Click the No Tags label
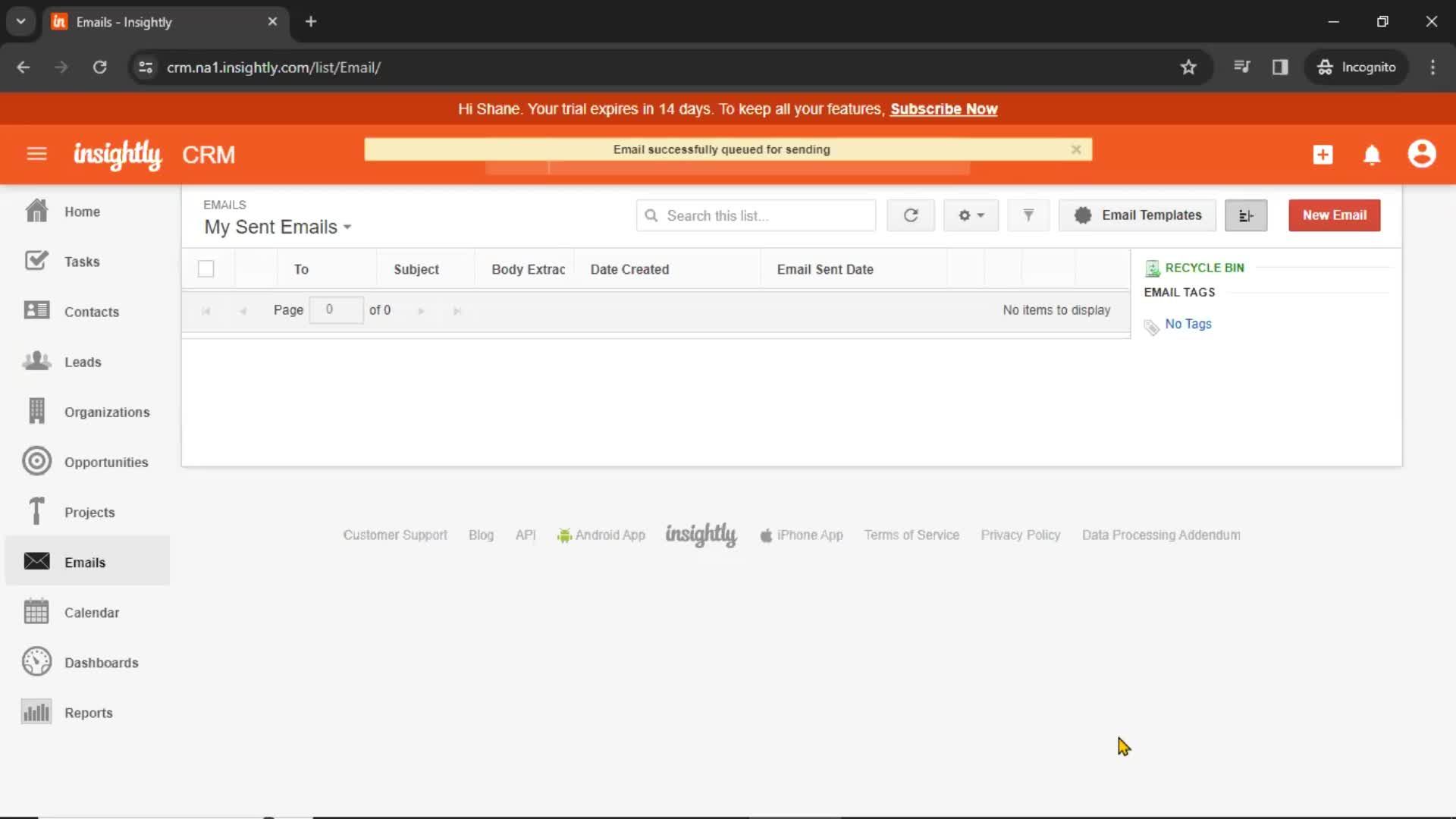The width and height of the screenshot is (1456, 819). pos(1188,324)
